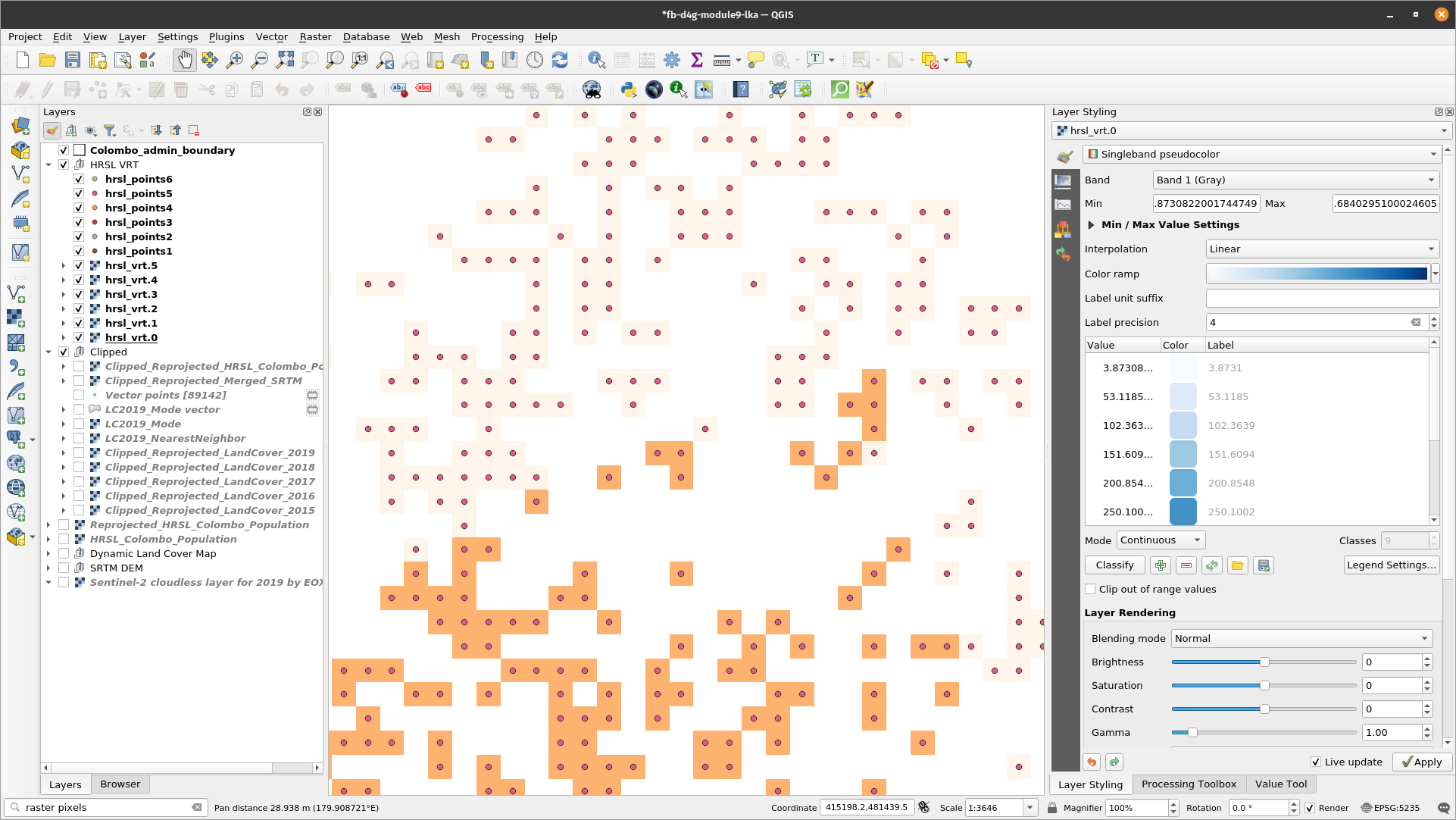Click the EPSG:5235 CRS button
Screen dimensions: 1456x820
(x=1390, y=809)
